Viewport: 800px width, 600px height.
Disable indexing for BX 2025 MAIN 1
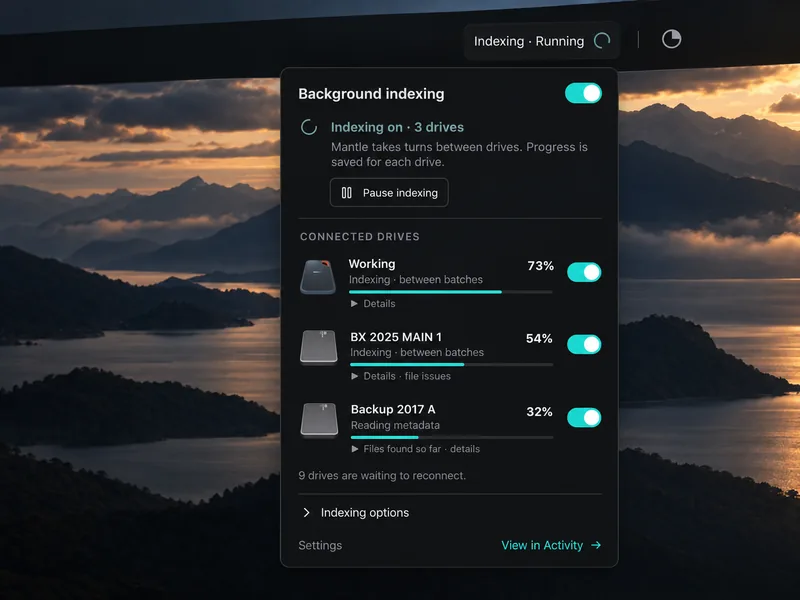(584, 344)
